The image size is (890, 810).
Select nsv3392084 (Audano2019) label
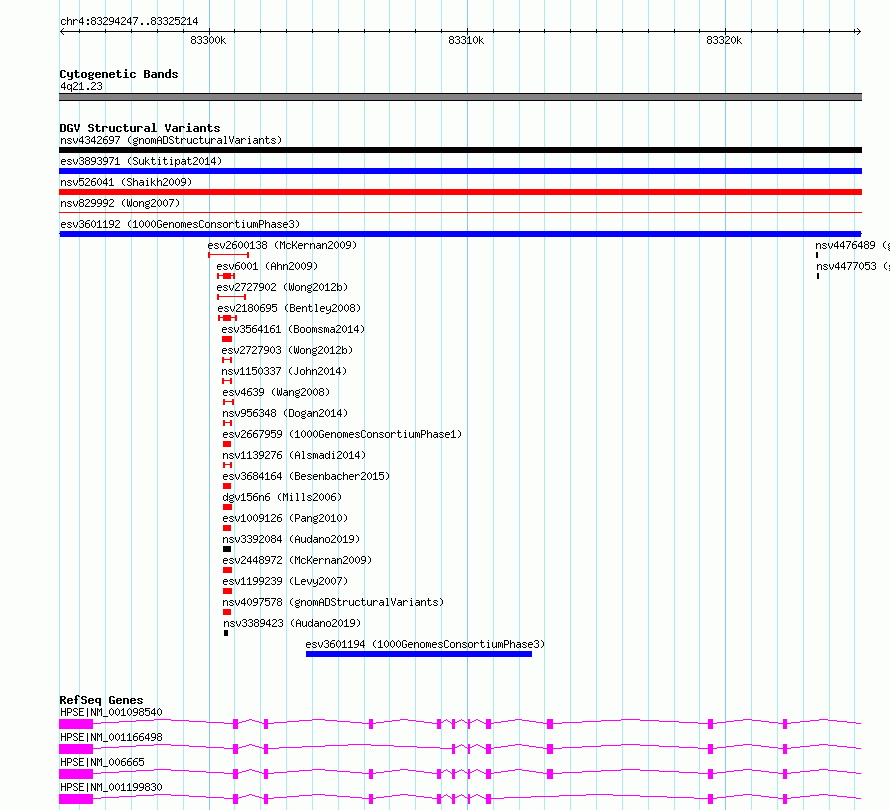[291, 539]
